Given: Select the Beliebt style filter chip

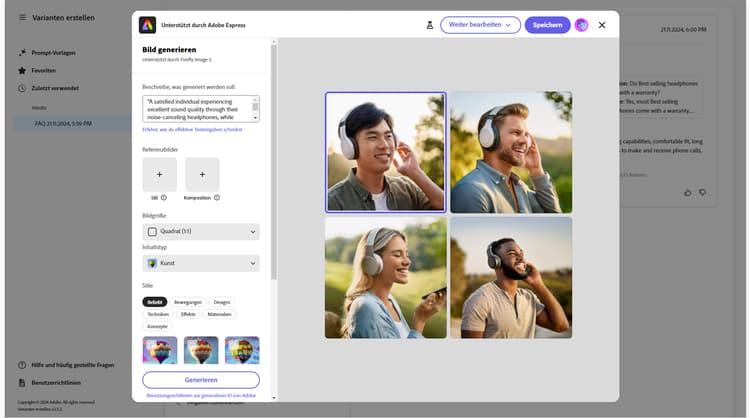Looking at the screenshot, I should (154, 301).
